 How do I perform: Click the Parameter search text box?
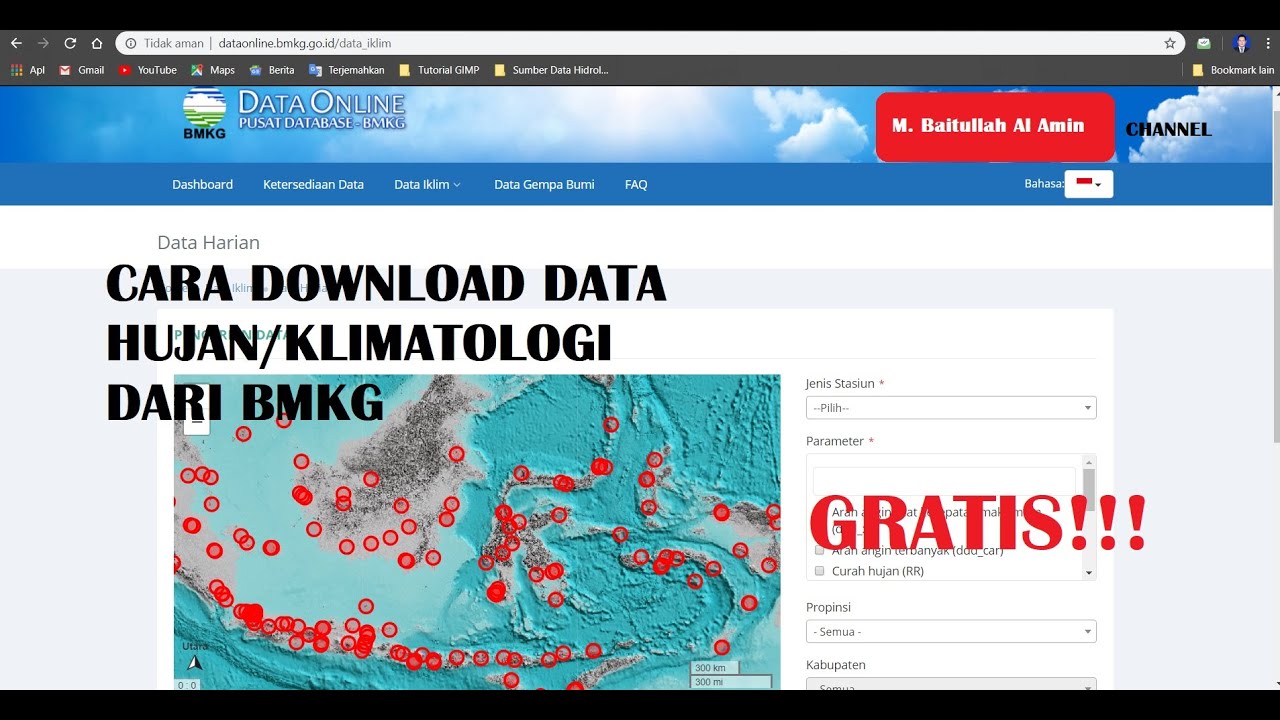tap(944, 481)
